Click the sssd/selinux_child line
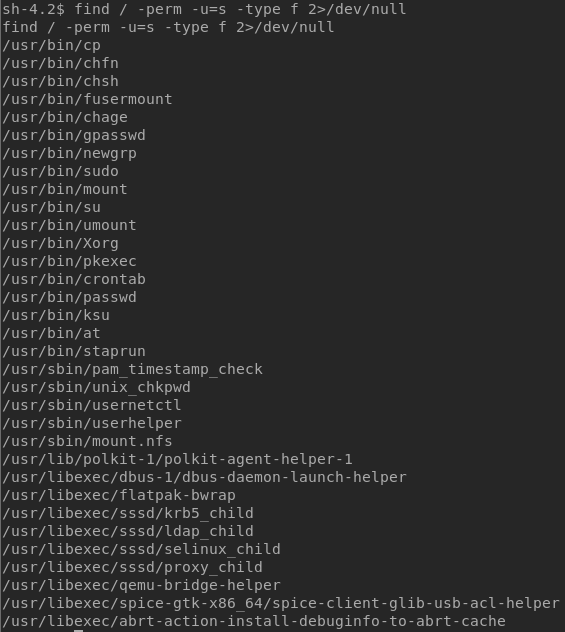Image resolution: width=565 pixels, height=632 pixels. [141, 549]
